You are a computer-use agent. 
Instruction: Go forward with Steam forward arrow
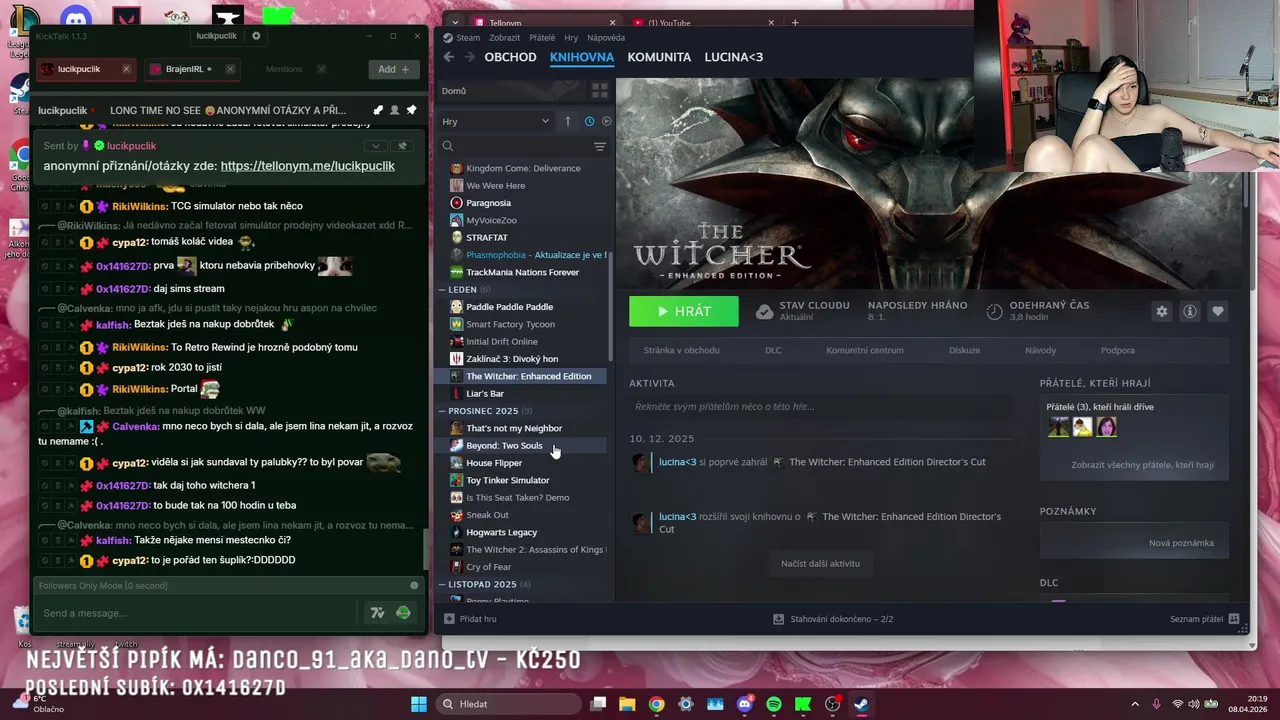469,57
